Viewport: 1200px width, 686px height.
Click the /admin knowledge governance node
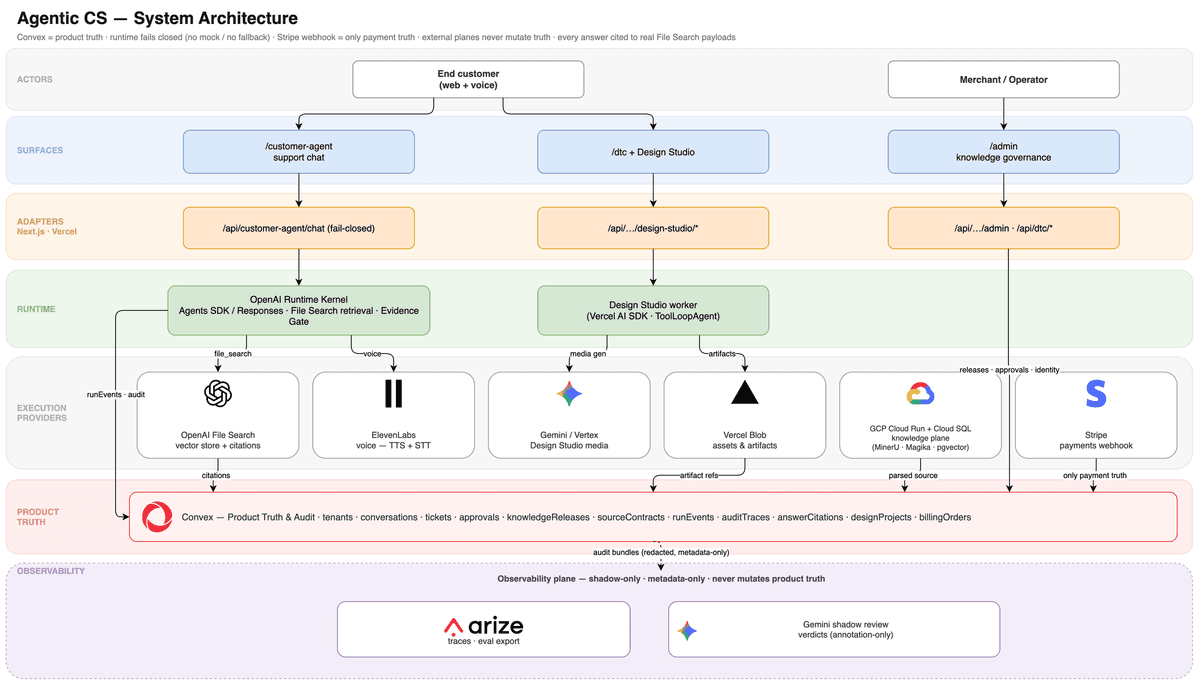click(1004, 151)
